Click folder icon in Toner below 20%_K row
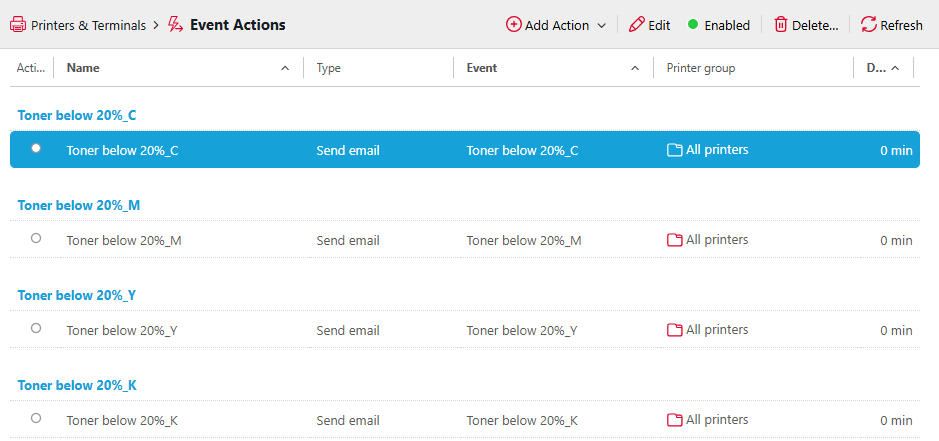Viewport: 939px width, 441px height. click(x=675, y=420)
